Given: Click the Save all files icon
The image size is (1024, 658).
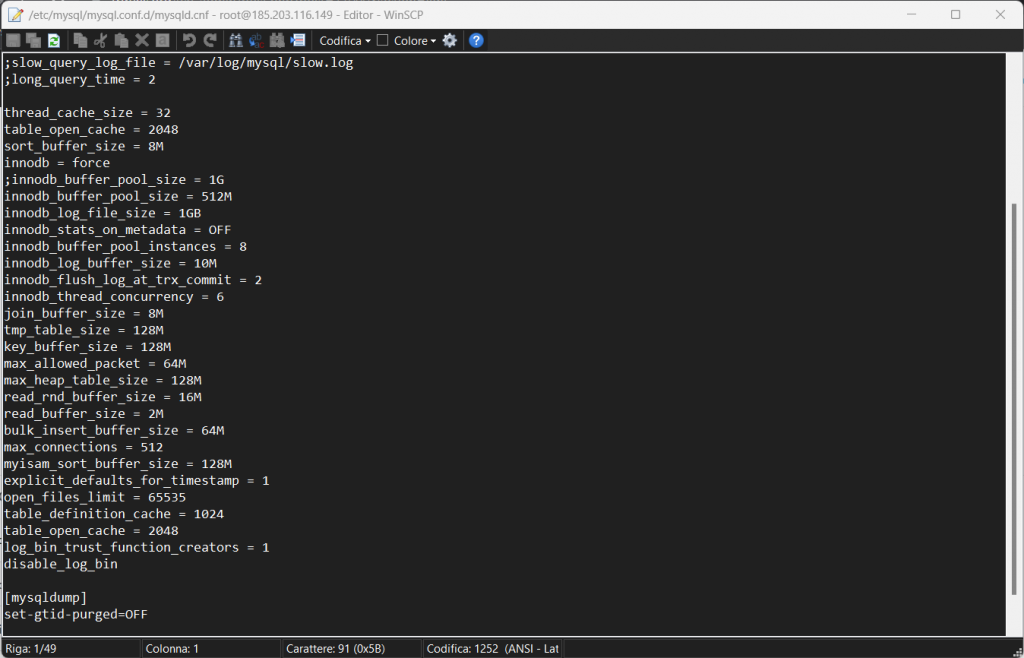Looking at the screenshot, I should coord(33,41).
